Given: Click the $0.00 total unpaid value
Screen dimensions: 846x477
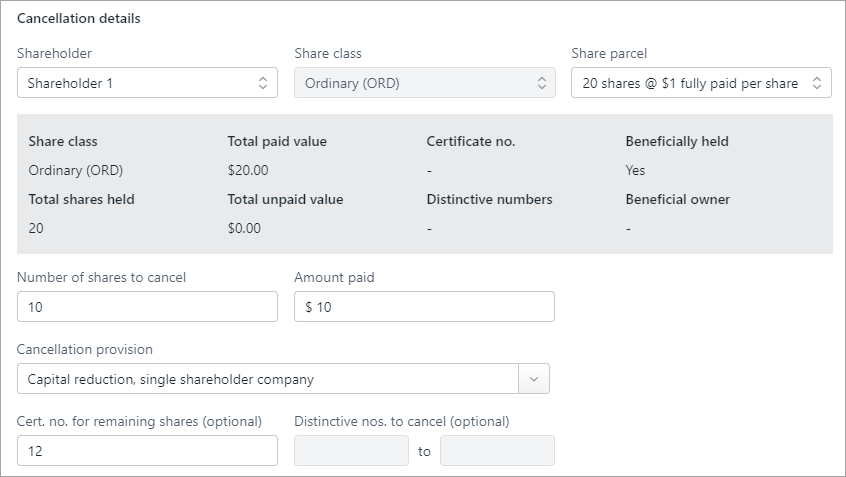Looking at the screenshot, I should pos(244,228).
